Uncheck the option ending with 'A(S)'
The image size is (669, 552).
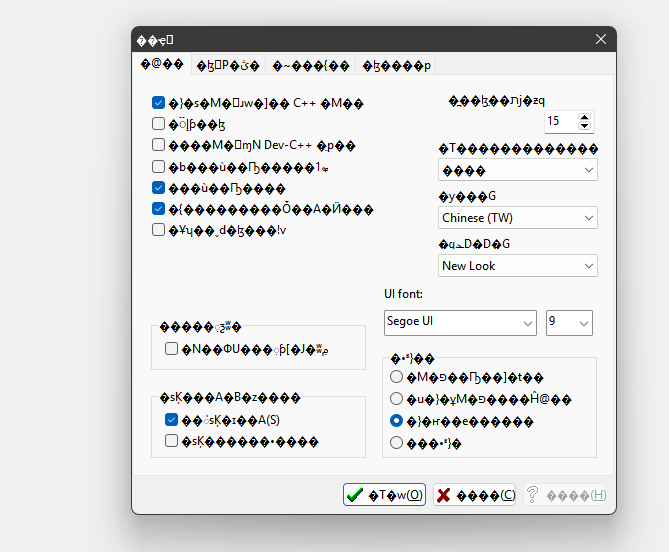click(172, 420)
